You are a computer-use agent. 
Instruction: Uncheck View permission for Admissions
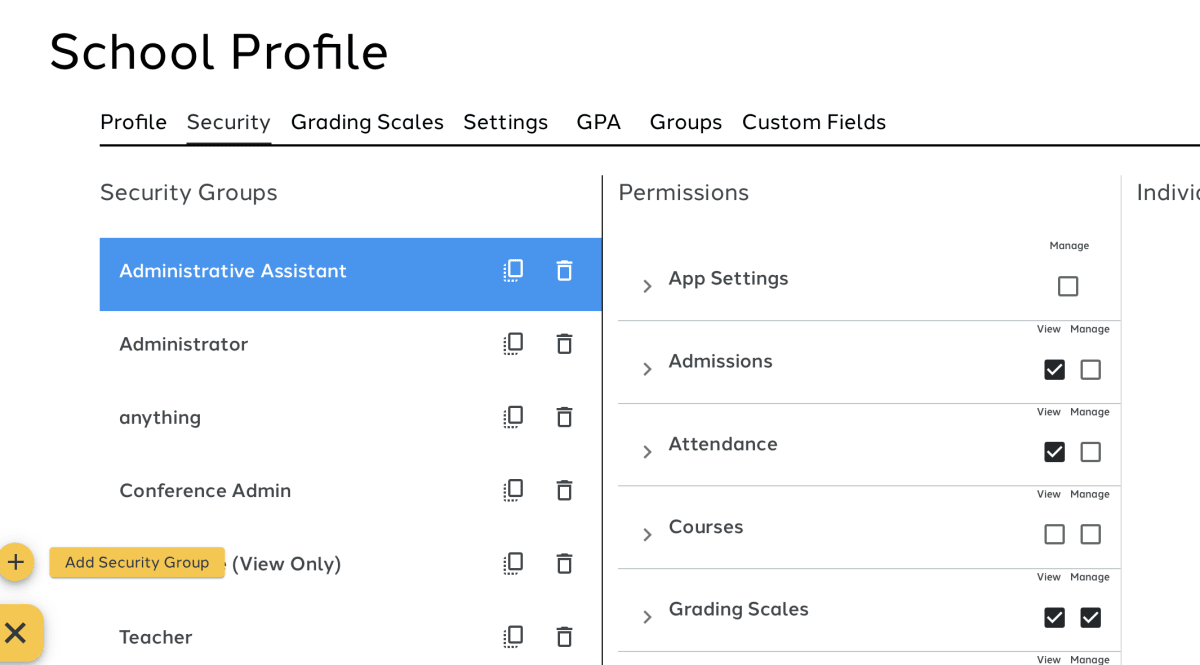[x=1054, y=370]
